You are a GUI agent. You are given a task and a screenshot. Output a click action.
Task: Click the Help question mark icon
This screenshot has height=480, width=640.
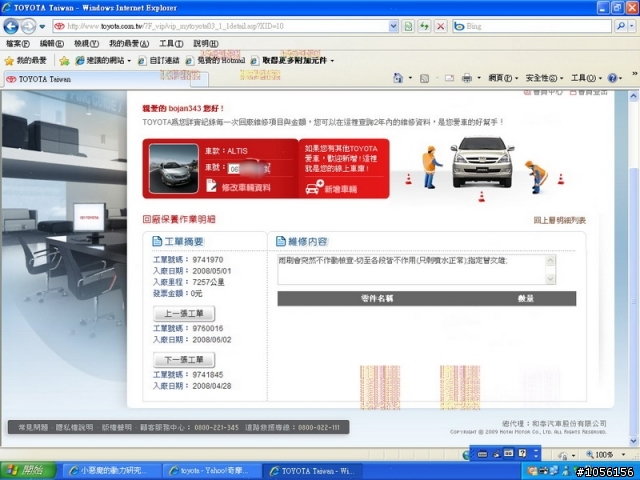pyautogui.click(x=612, y=78)
